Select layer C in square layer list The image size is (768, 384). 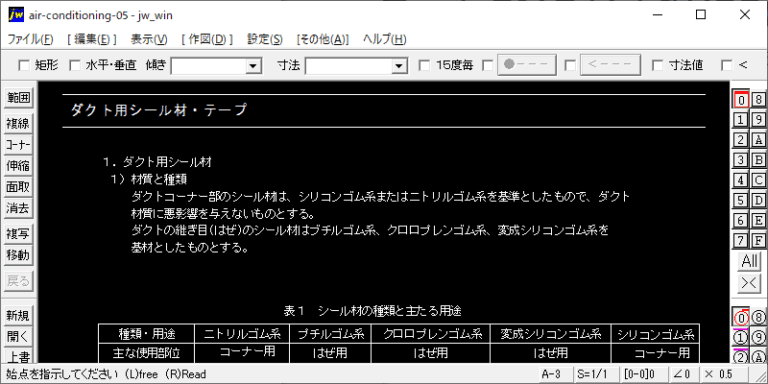click(759, 180)
